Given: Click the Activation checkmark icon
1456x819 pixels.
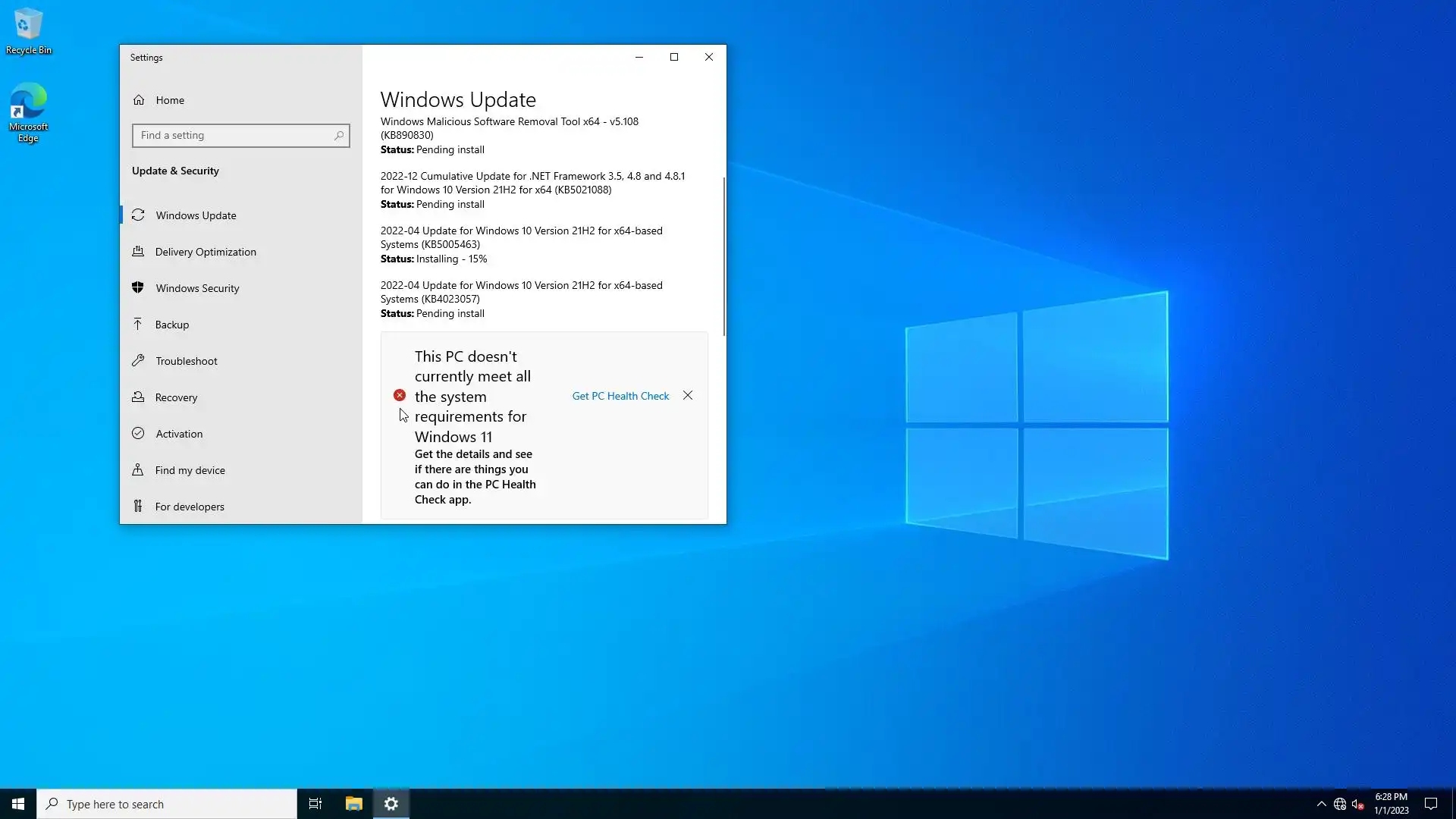Looking at the screenshot, I should point(138,434).
